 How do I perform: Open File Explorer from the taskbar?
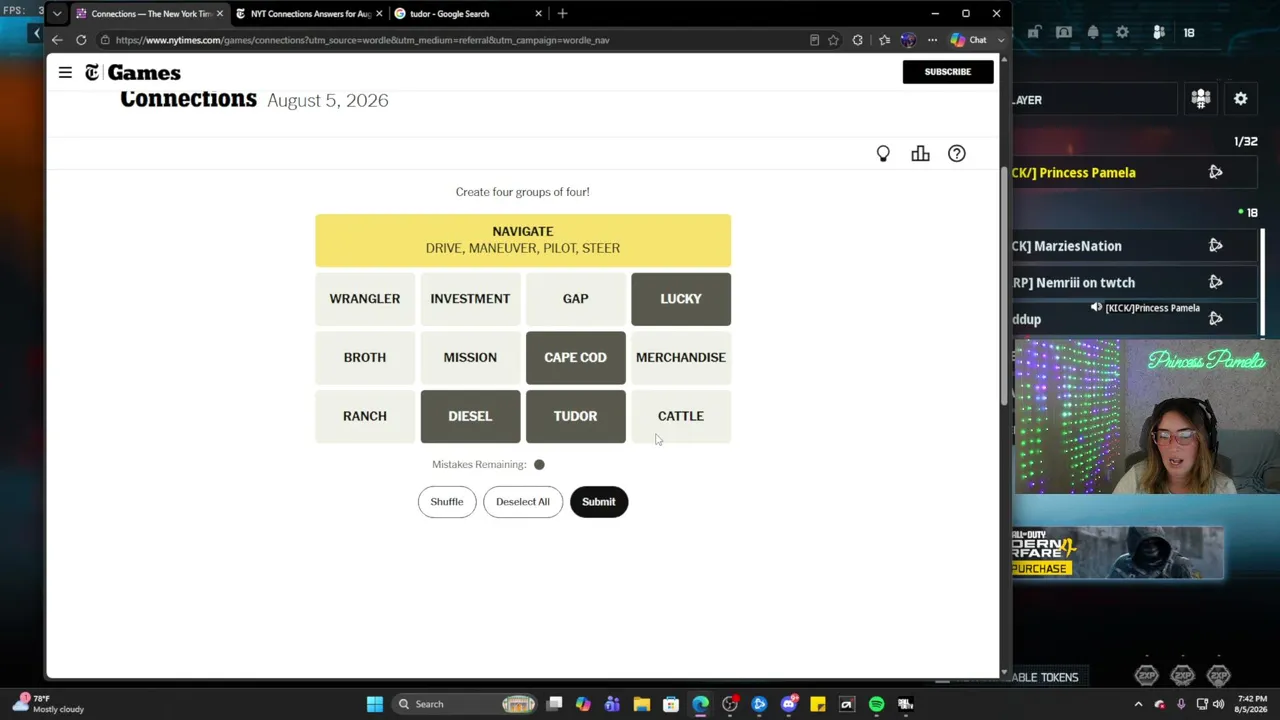[x=642, y=704]
